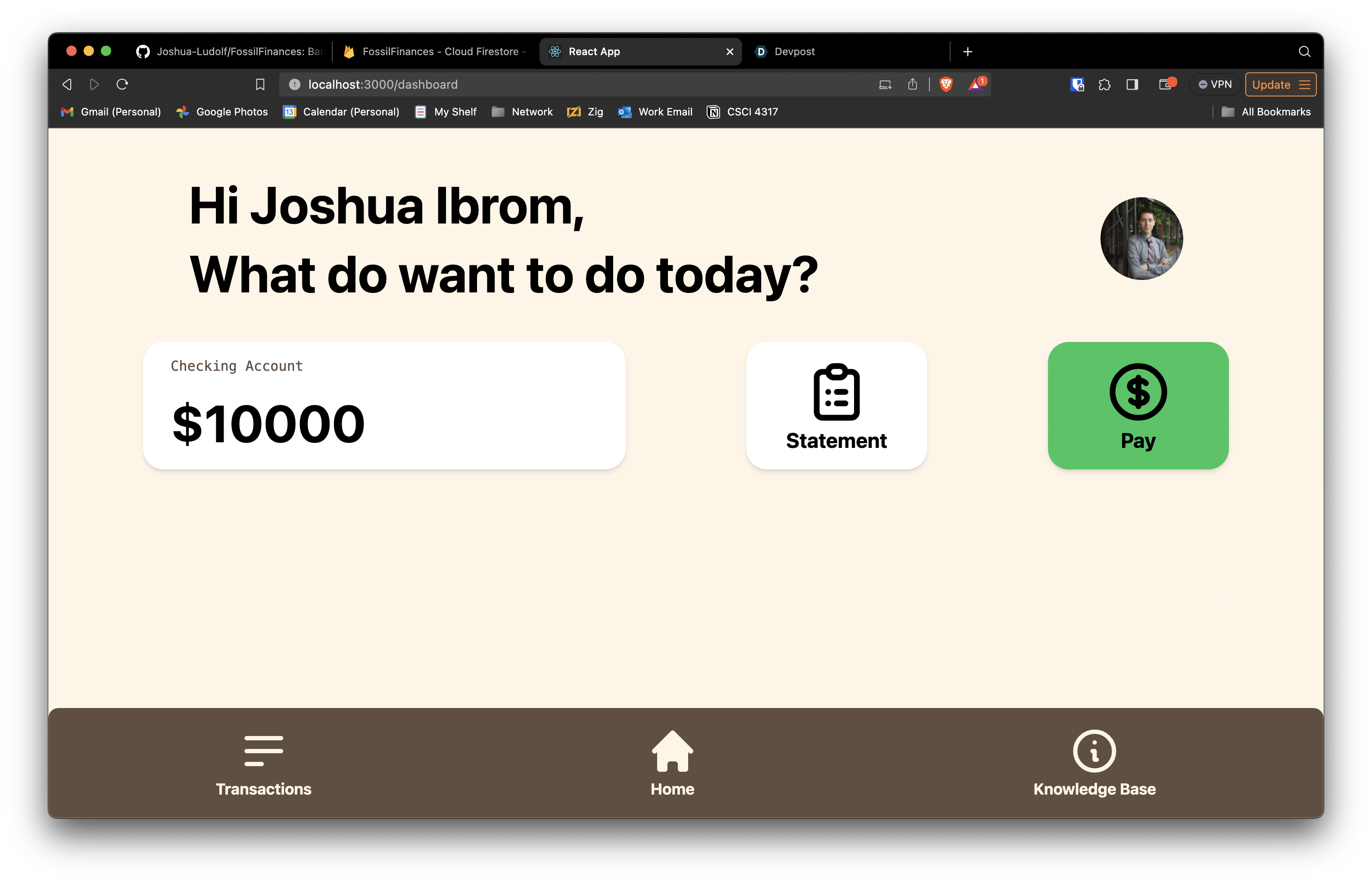The height and width of the screenshot is (882, 1372).
Task: Expand the Network bookmarks folder
Action: coord(522,112)
